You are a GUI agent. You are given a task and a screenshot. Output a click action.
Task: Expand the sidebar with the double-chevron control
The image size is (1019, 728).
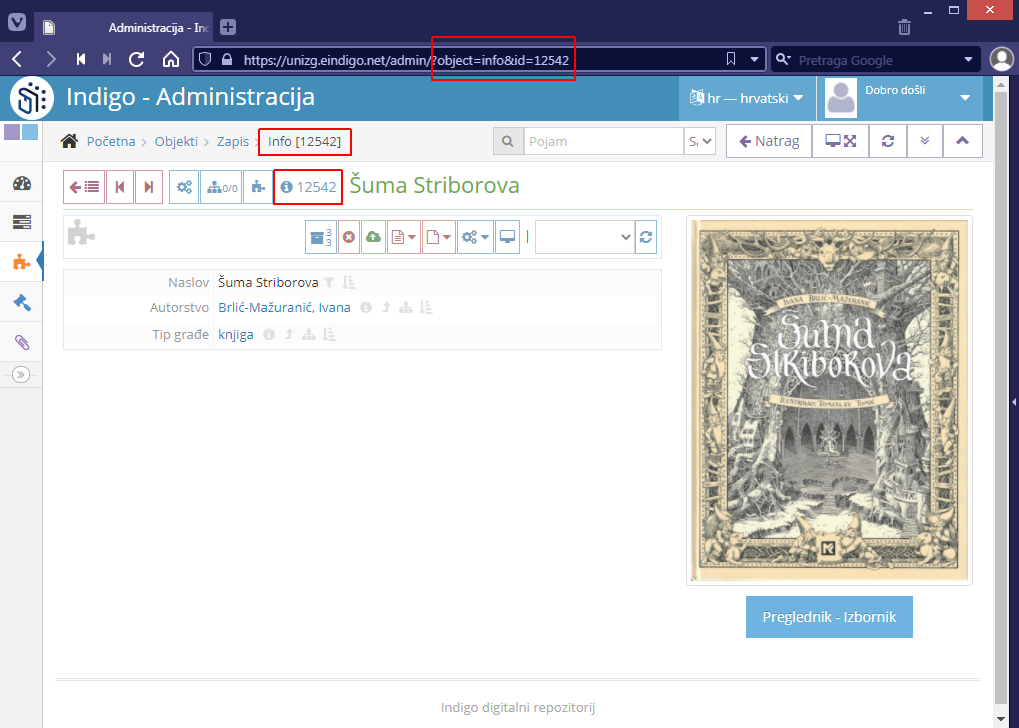coord(20,374)
